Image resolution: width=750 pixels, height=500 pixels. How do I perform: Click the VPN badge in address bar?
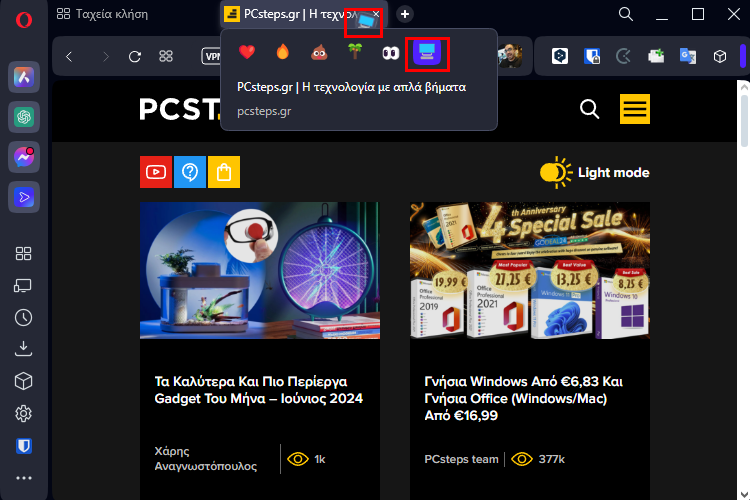[x=211, y=56]
